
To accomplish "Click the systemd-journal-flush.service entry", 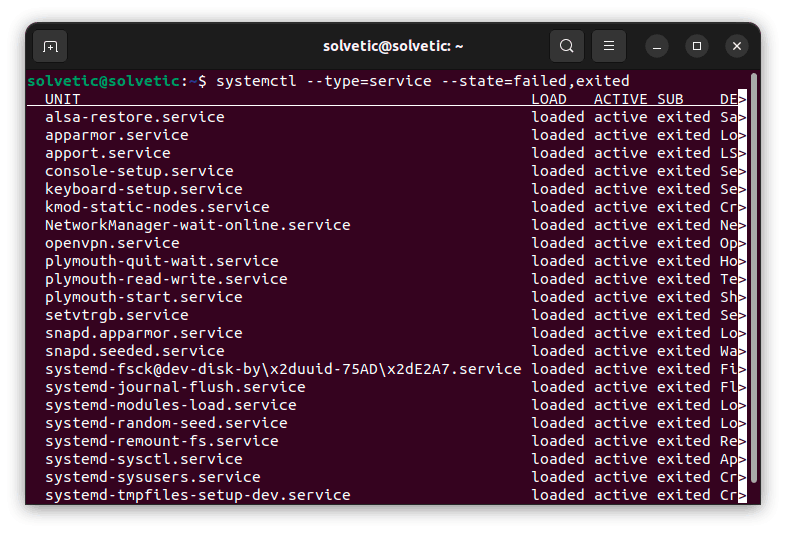I will pos(175,387).
